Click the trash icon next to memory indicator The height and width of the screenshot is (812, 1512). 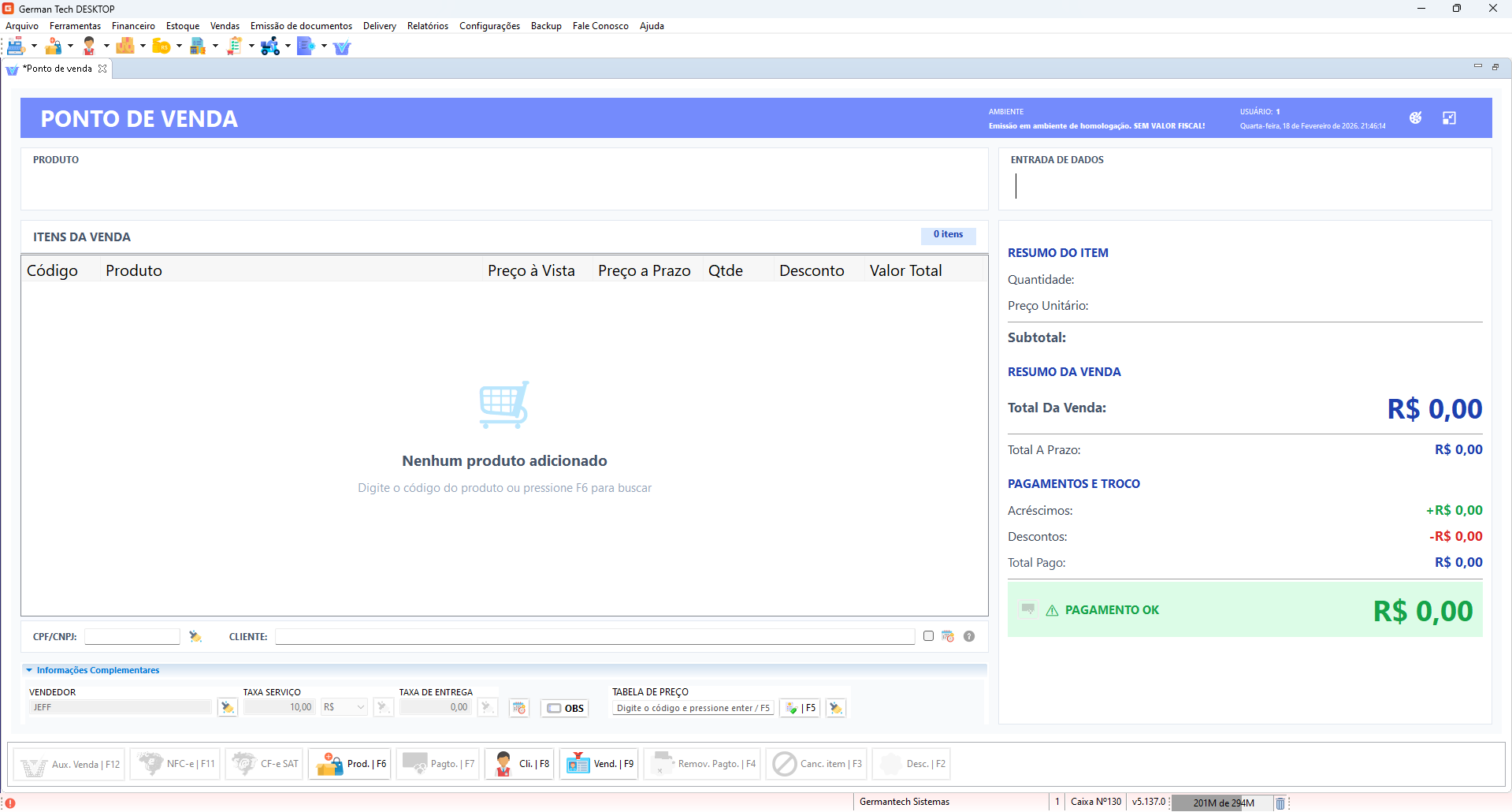(x=1280, y=803)
